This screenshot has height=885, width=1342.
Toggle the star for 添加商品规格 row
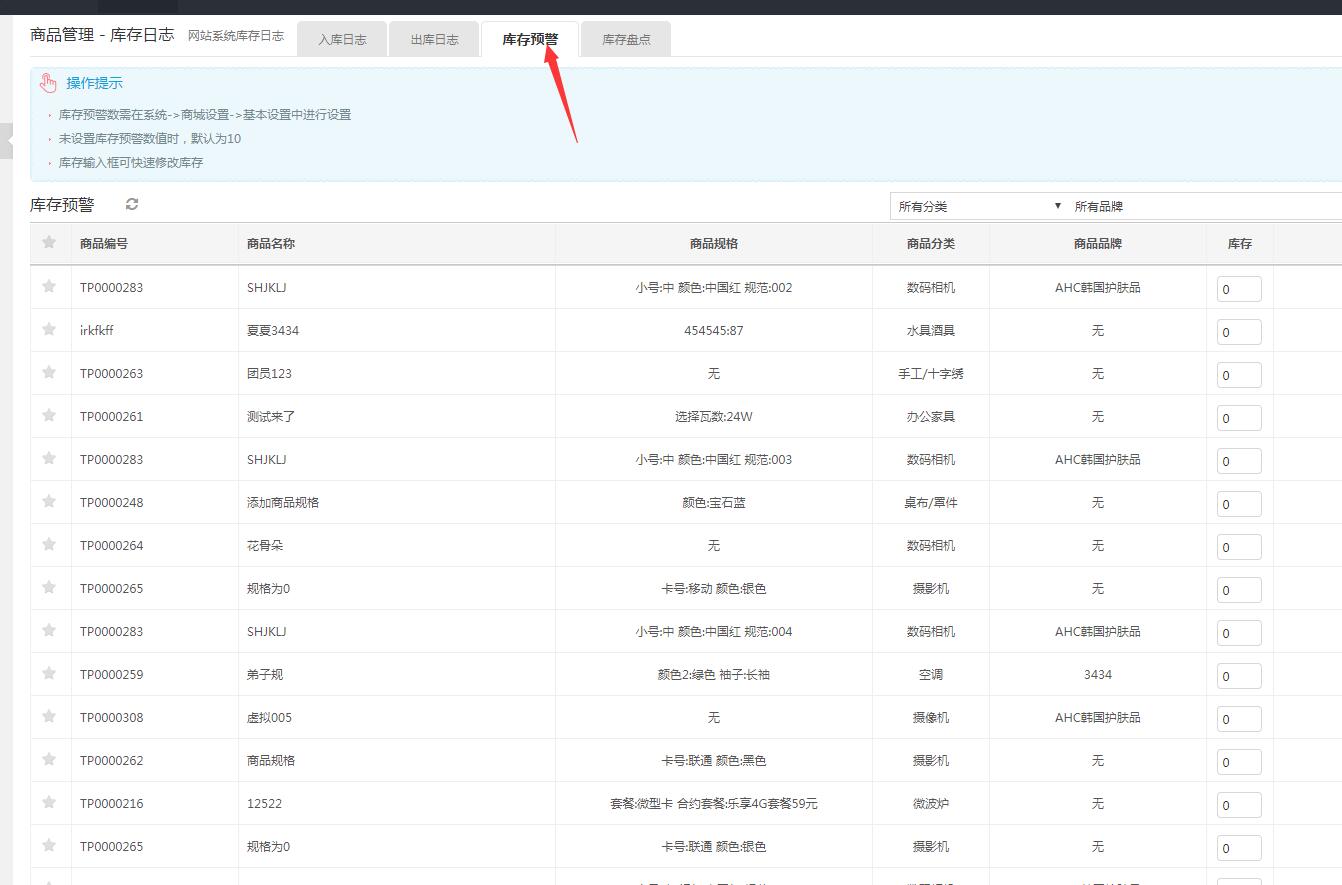tap(49, 501)
